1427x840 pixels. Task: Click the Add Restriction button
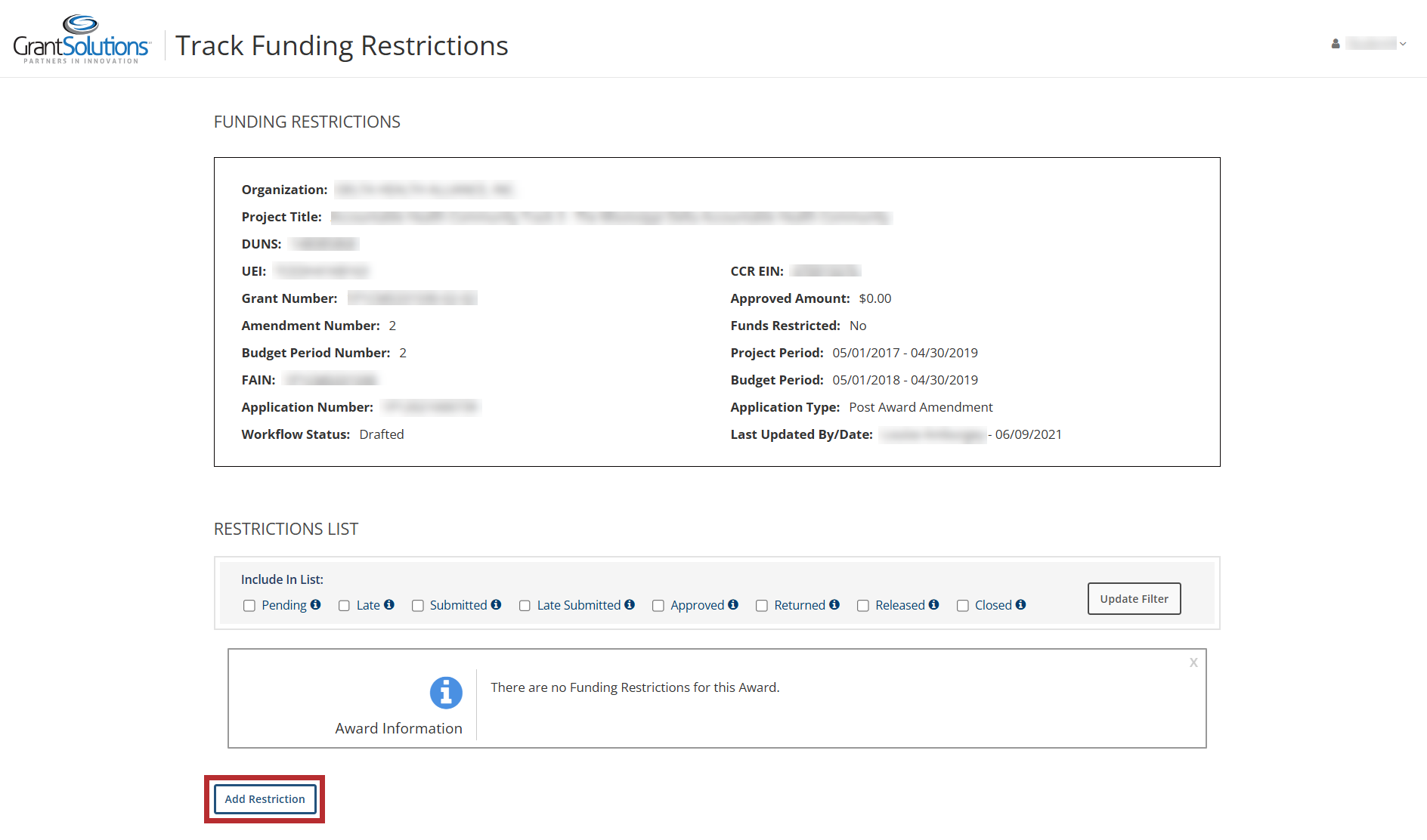point(265,799)
